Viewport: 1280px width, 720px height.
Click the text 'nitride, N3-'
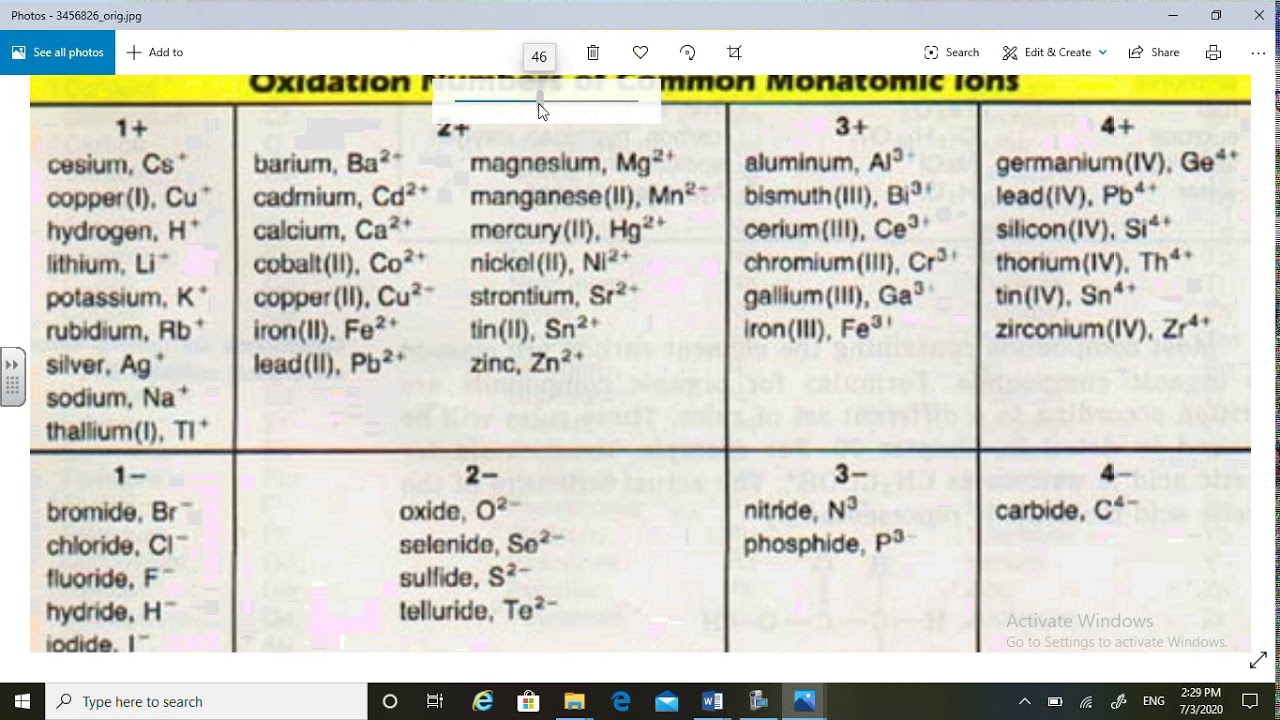point(801,510)
